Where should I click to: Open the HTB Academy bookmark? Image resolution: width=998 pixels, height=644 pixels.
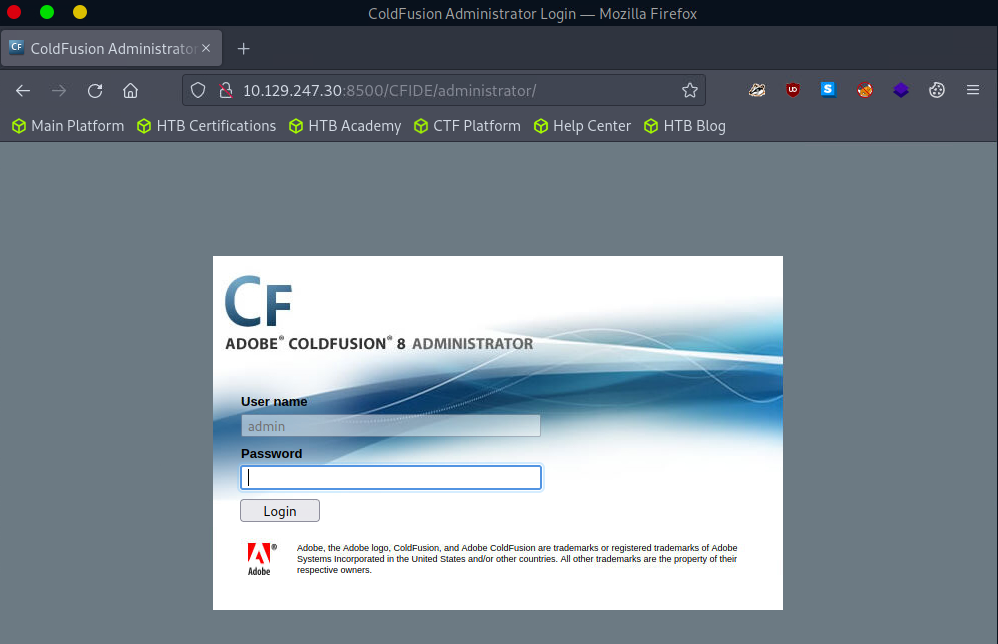pos(345,126)
